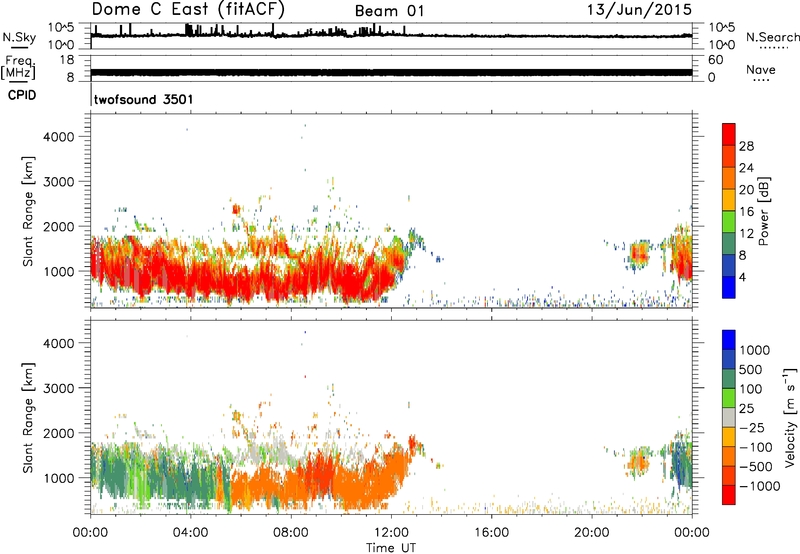Click the '12' label on Power color bar
This screenshot has height=554, width=800.
[x=746, y=234]
